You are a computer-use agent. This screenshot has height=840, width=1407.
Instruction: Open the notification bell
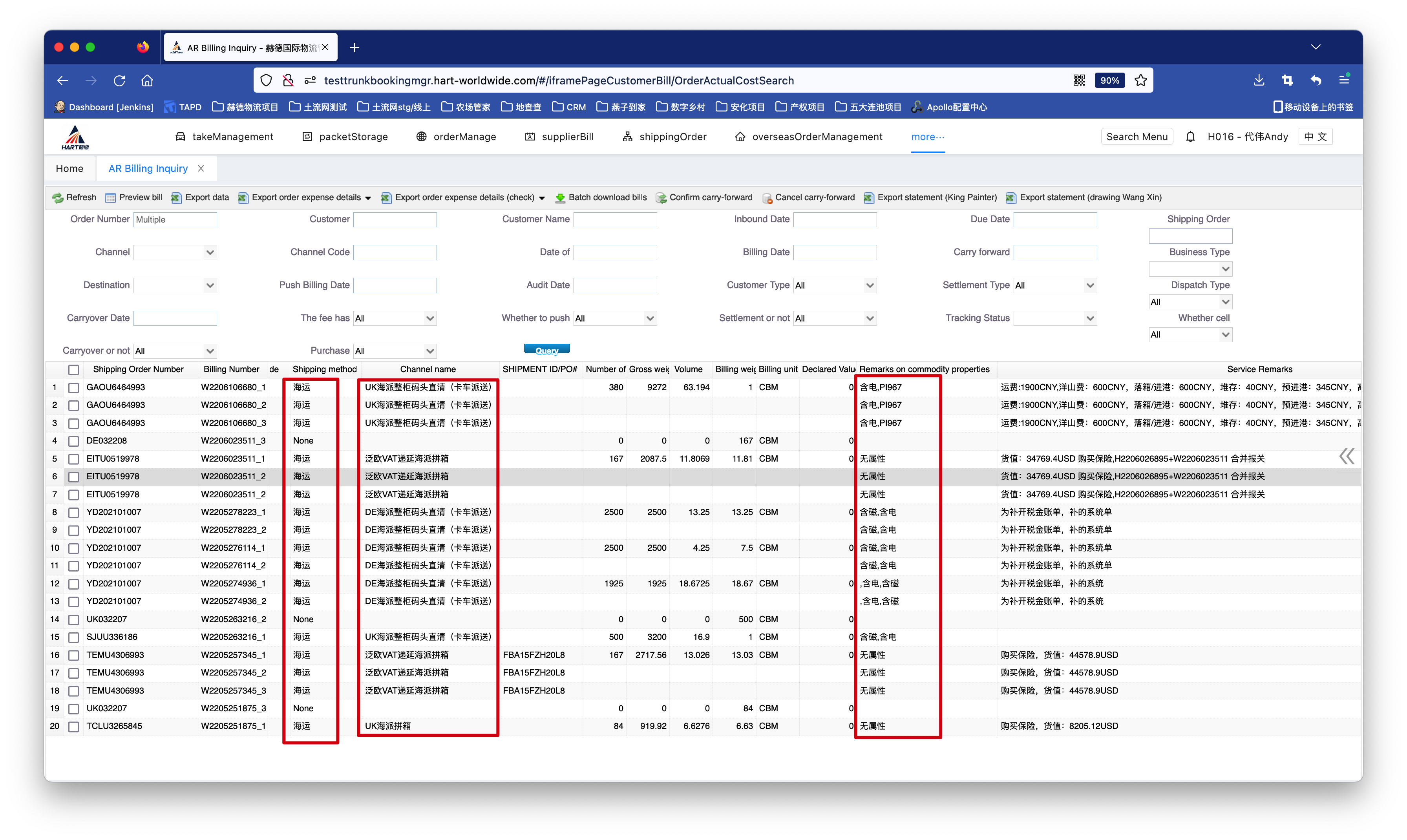tap(1190, 137)
